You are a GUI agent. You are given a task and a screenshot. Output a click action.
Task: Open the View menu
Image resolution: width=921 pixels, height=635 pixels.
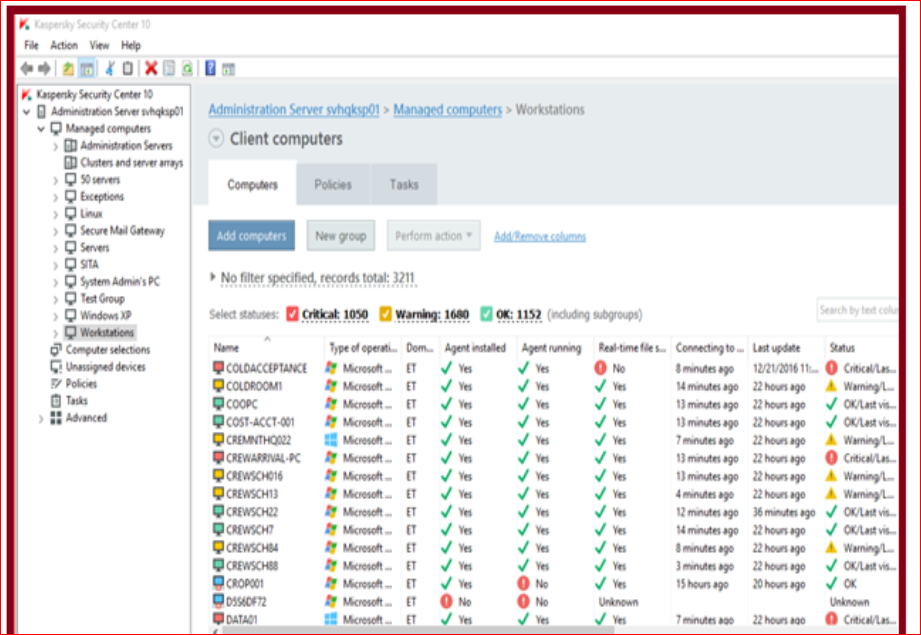pyautogui.click(x=99, y=45)
